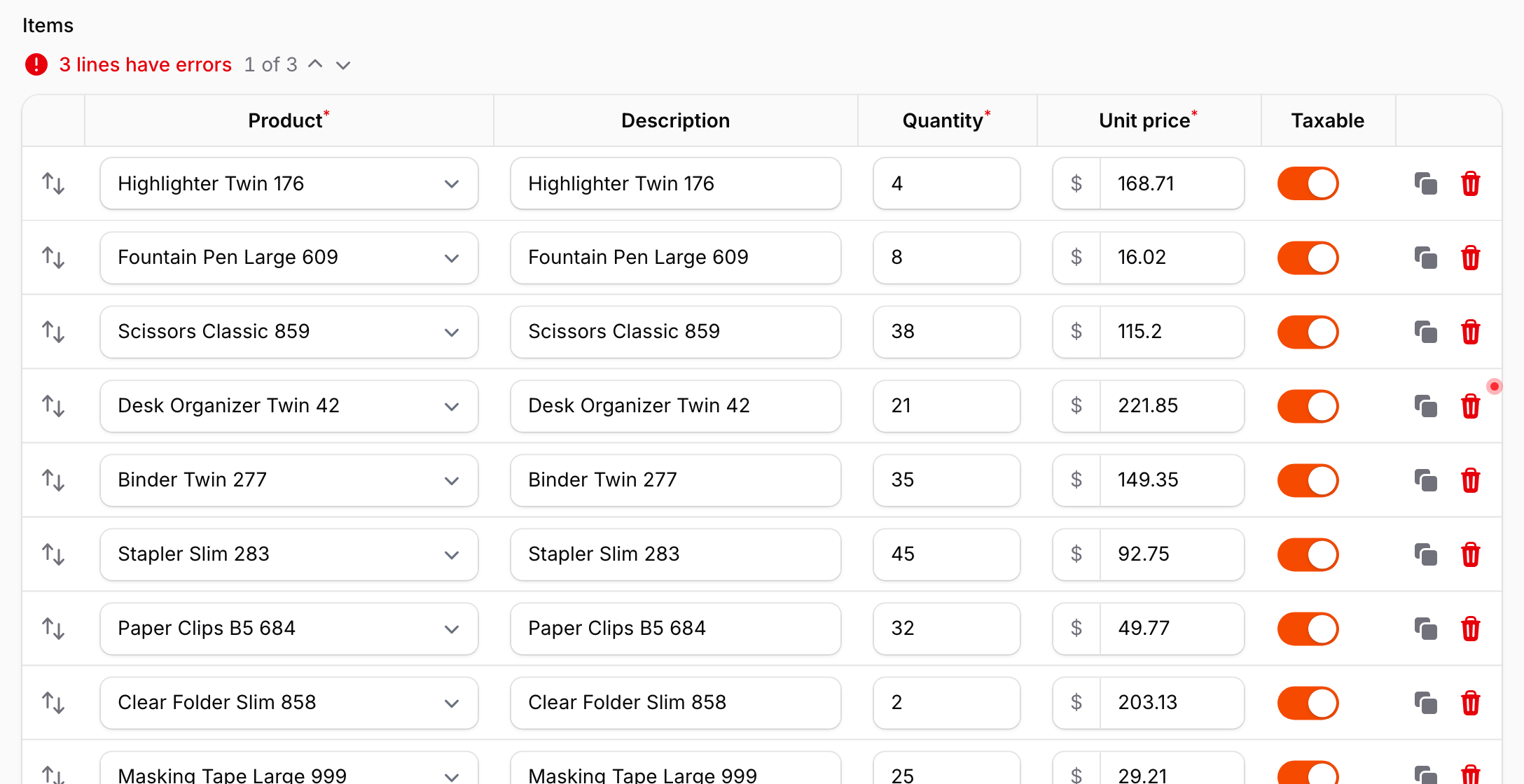1524x784 pixels.
Task: Open the Binder Twin 277 product dropdown
Action: coord(289,480)
